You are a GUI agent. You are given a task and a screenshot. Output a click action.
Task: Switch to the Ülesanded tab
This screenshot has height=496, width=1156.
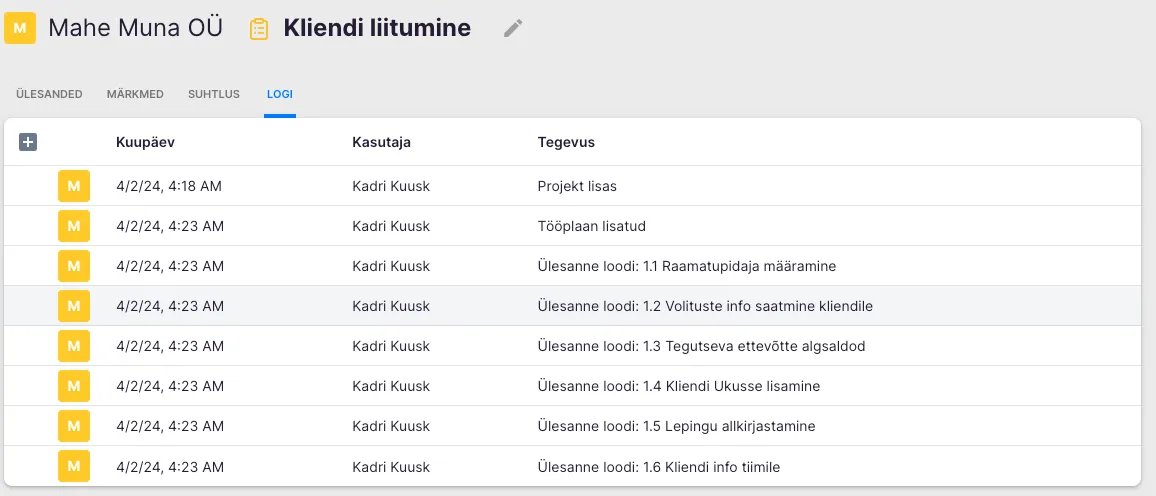point(49,94)
